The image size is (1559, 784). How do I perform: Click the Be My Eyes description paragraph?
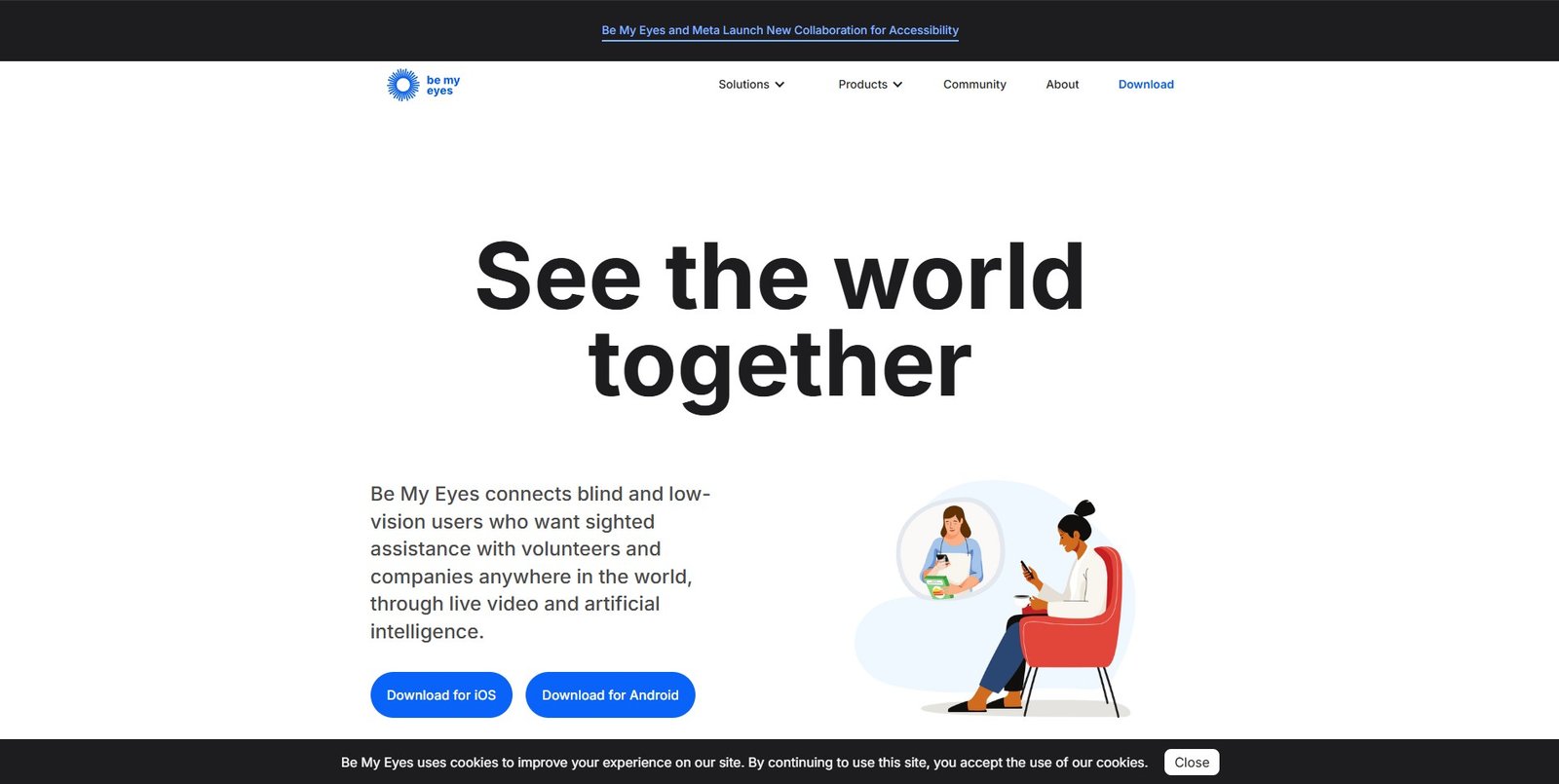[541, 563]
